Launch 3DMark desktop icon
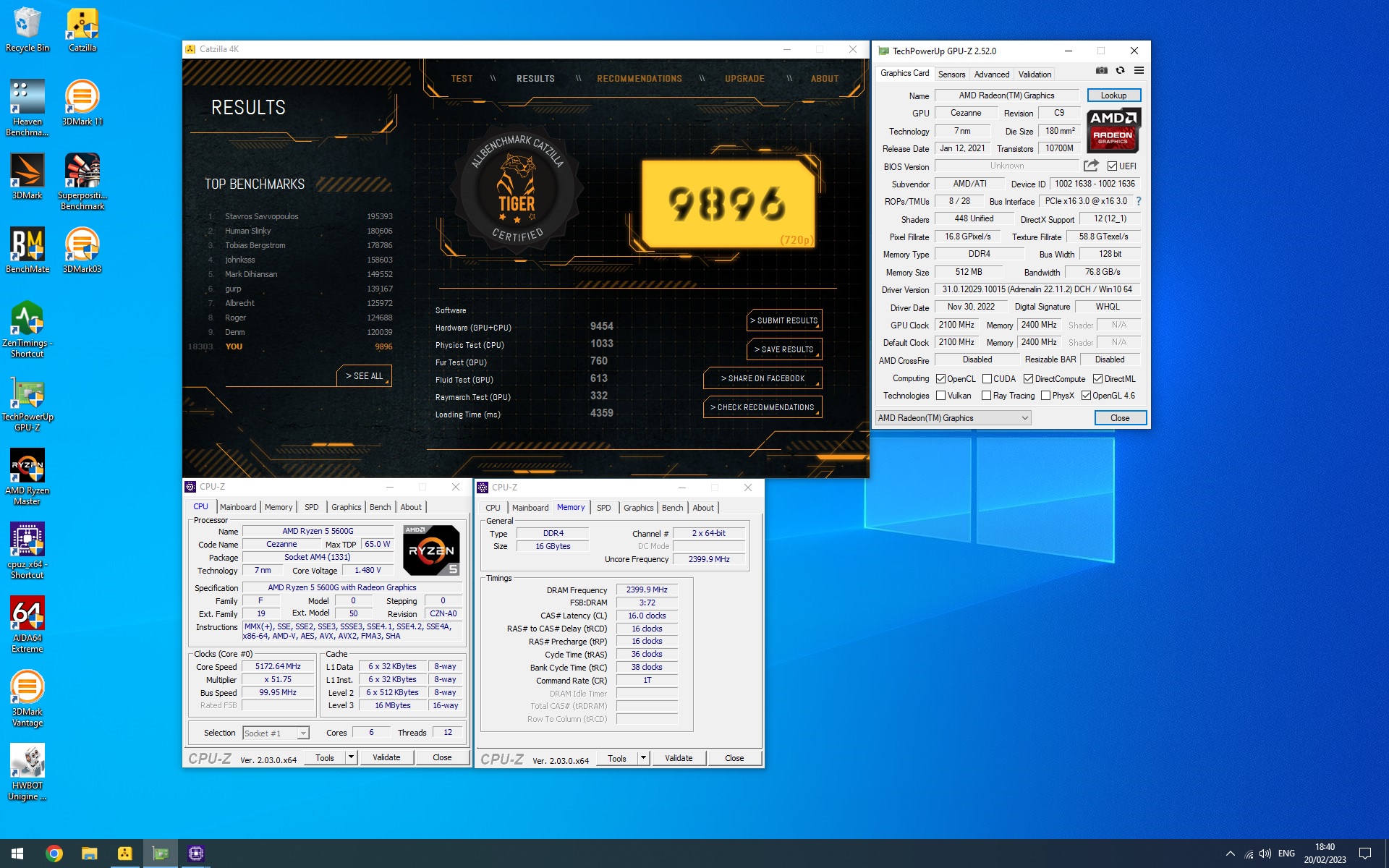Screen dimensions: 1389x868 [27, 176]
